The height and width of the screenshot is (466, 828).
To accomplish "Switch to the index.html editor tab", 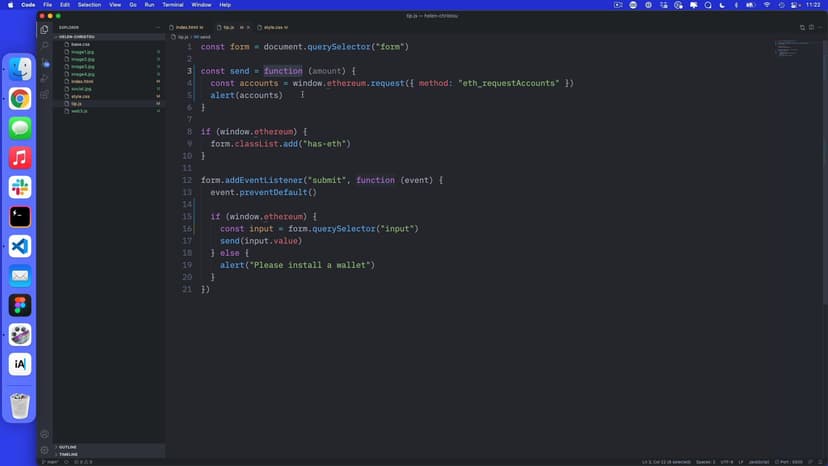I will (187, 27).
